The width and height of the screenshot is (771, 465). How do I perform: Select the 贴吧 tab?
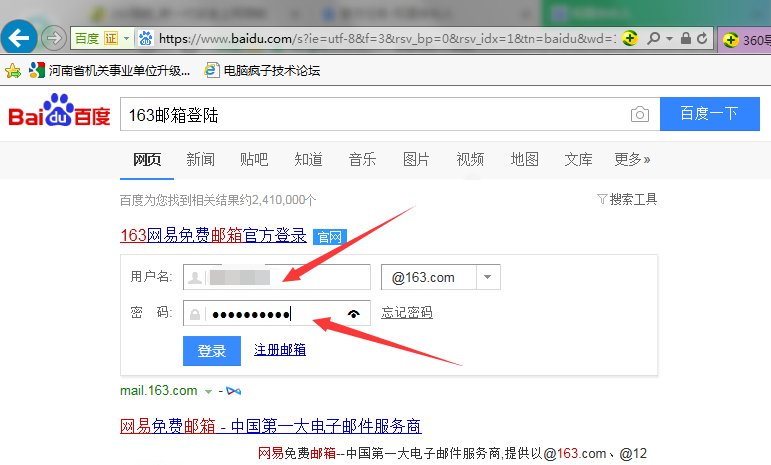click(x=254, y=159)
